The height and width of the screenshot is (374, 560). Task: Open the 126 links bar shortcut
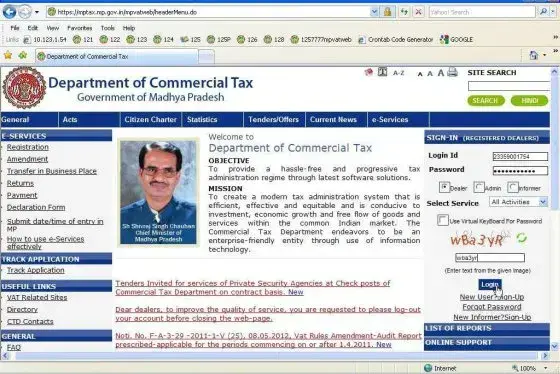click(x=247, y=39)
